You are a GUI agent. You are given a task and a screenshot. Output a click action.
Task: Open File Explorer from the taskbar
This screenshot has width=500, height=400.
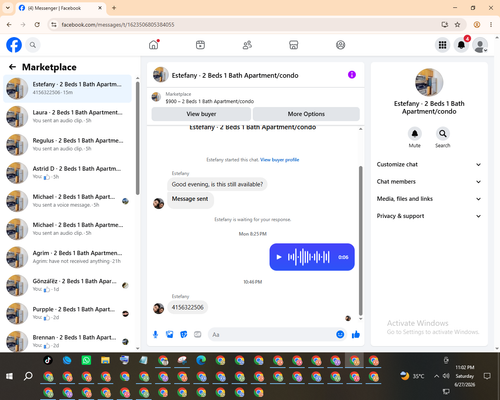(x=106, y=360)
